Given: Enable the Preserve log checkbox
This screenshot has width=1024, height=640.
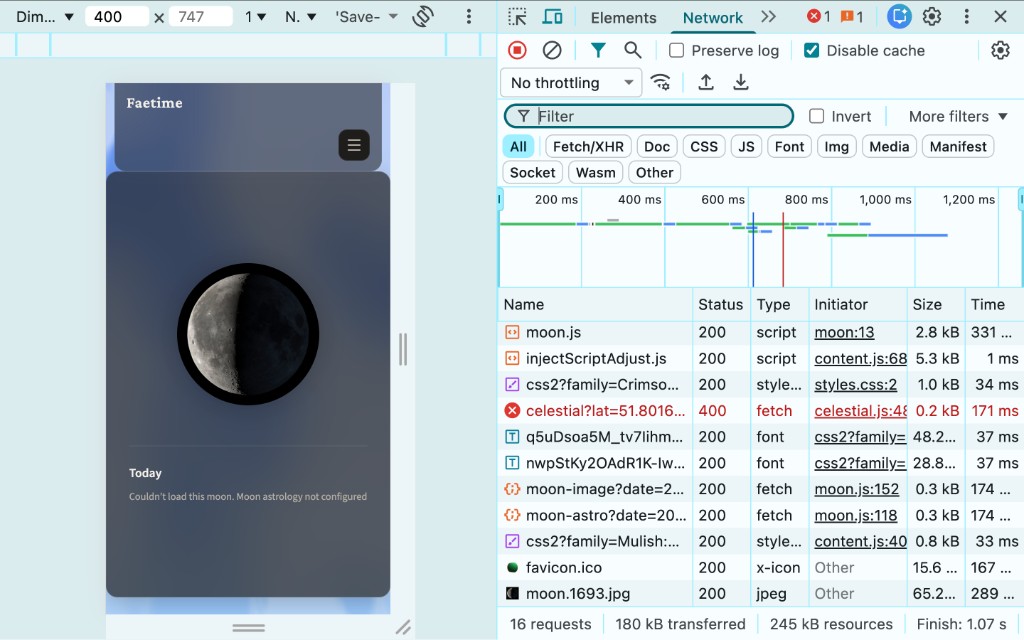Looking at the screenshot, I should click(x=677, y=51).
